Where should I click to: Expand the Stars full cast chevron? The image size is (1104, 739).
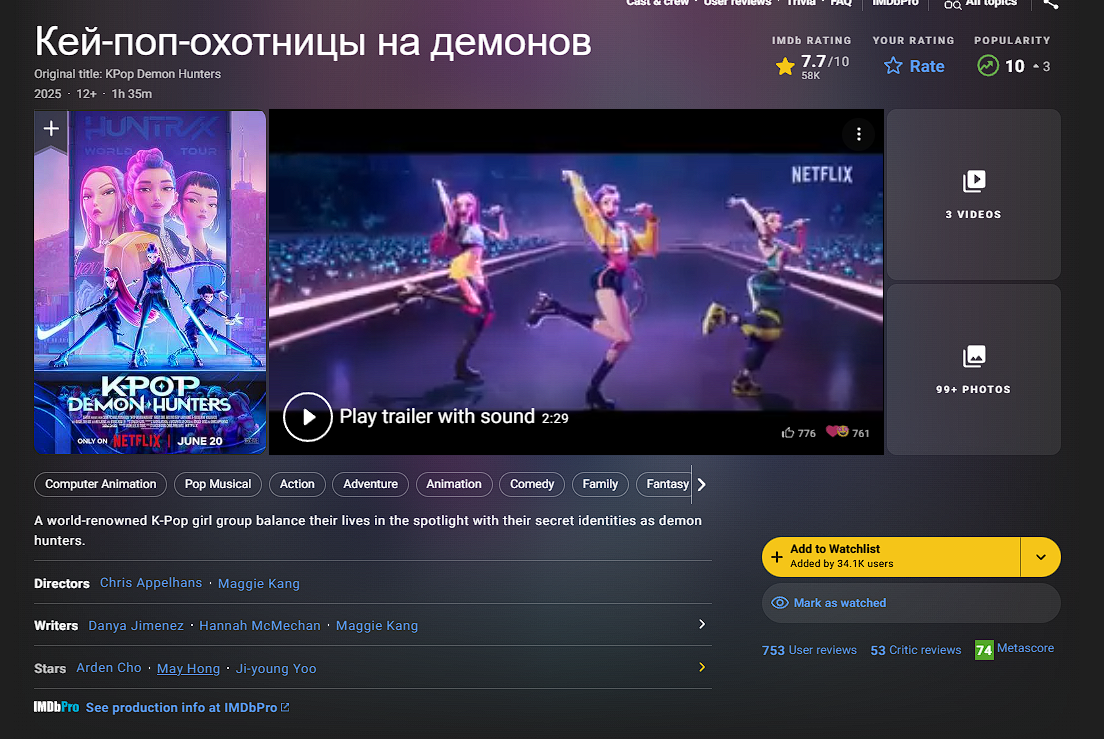tap(701, 667)
